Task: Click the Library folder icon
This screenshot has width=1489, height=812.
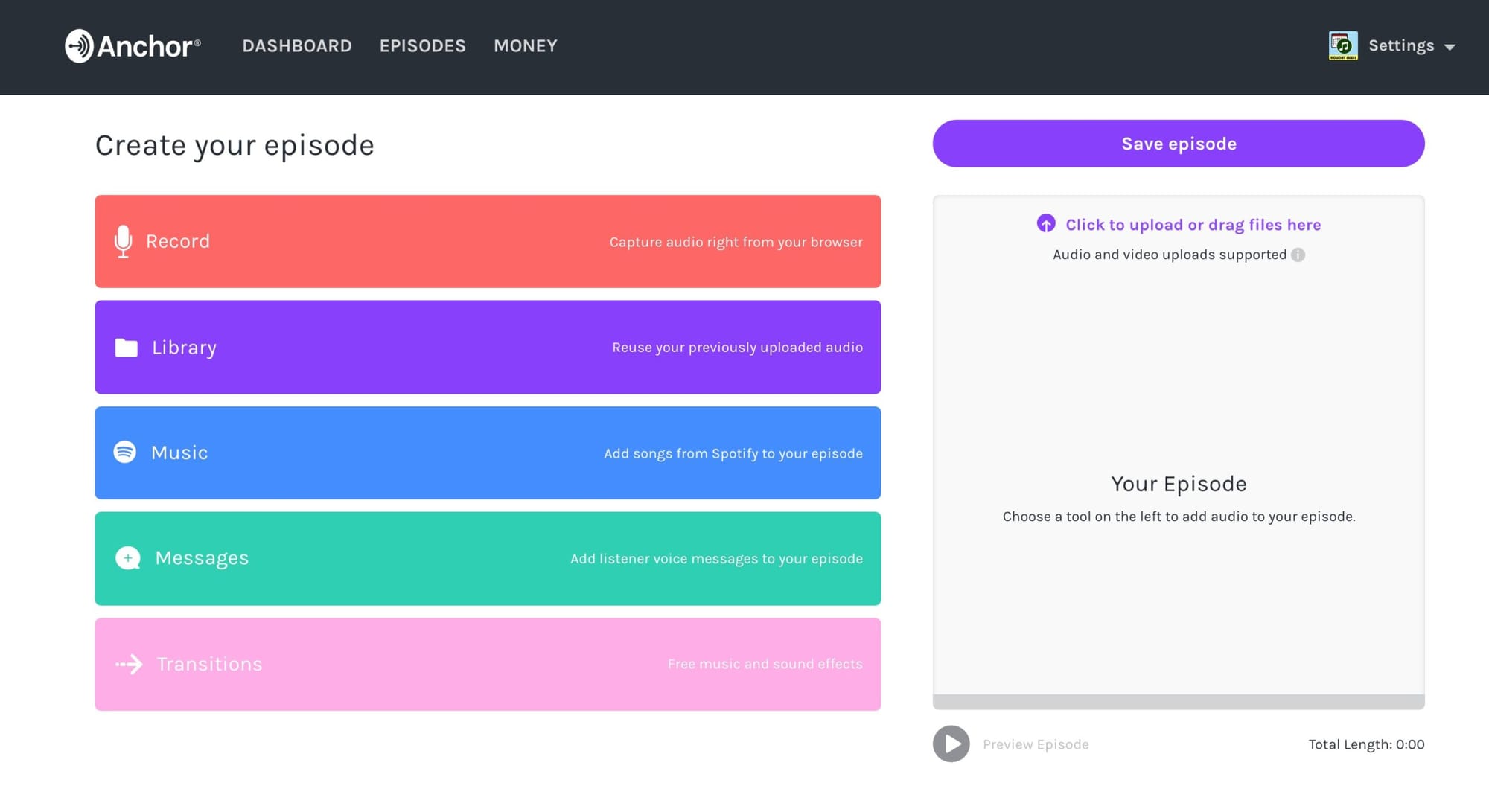Action: pos(127,347)
